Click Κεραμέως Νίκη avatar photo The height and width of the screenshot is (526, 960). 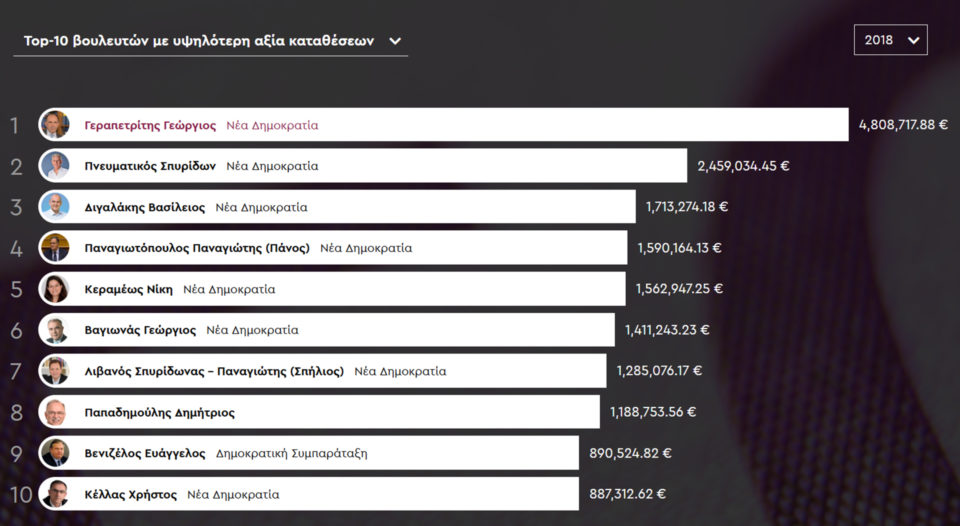pyautogui.click(x=54, y=289)
